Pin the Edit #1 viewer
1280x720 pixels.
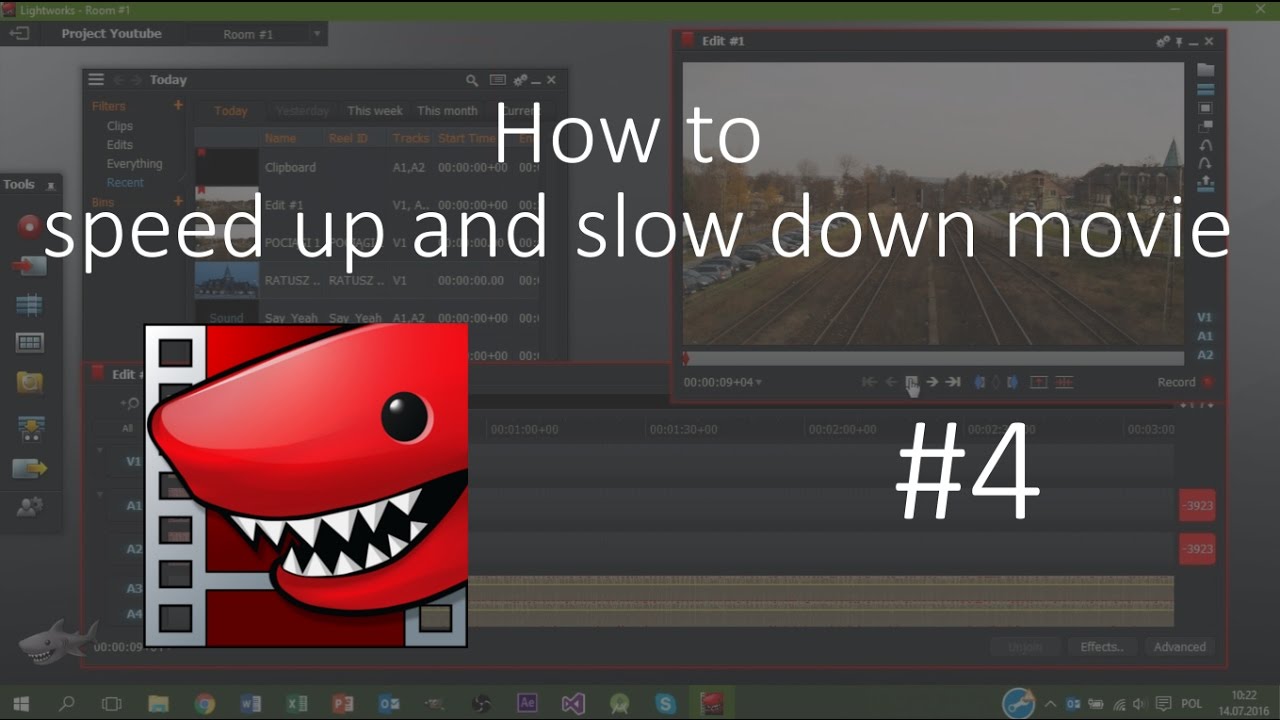[x=1179, y=41]
